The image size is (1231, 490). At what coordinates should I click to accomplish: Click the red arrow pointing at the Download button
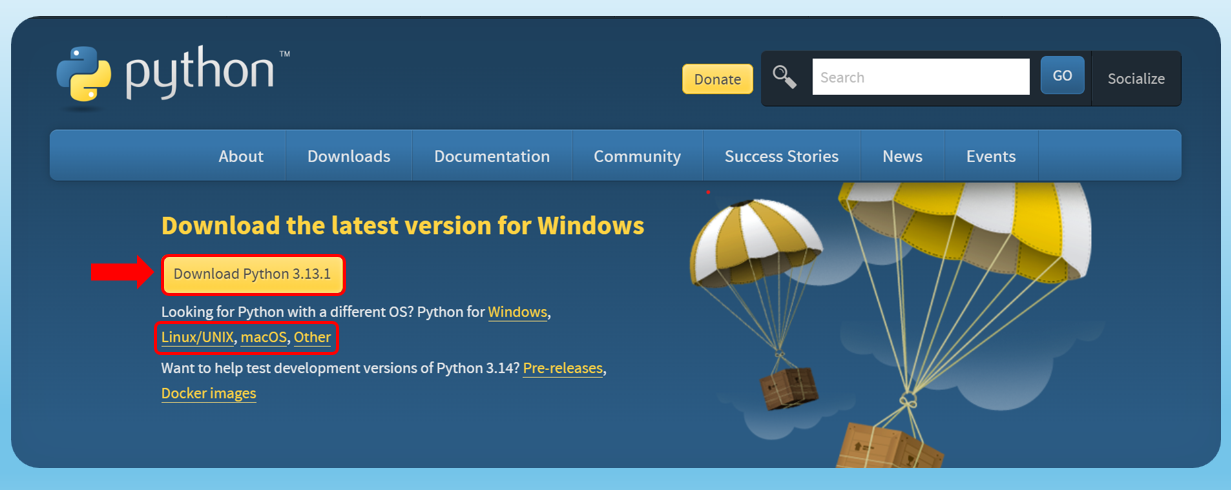[122, 273]
